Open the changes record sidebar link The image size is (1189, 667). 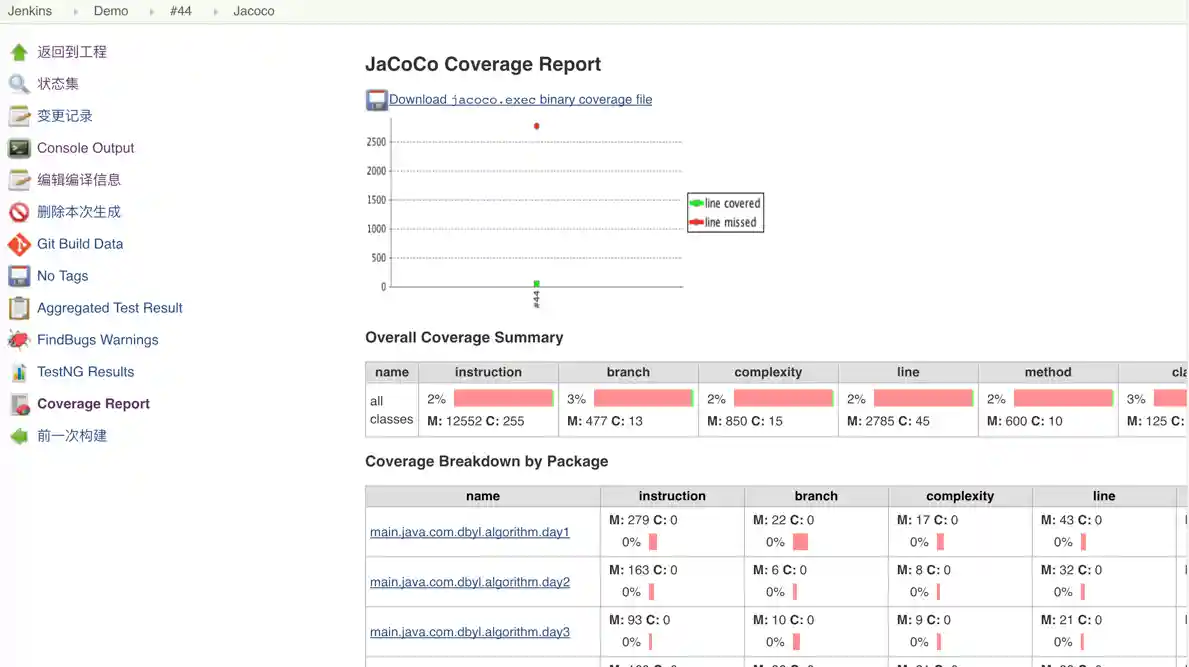tap(65, 116)
